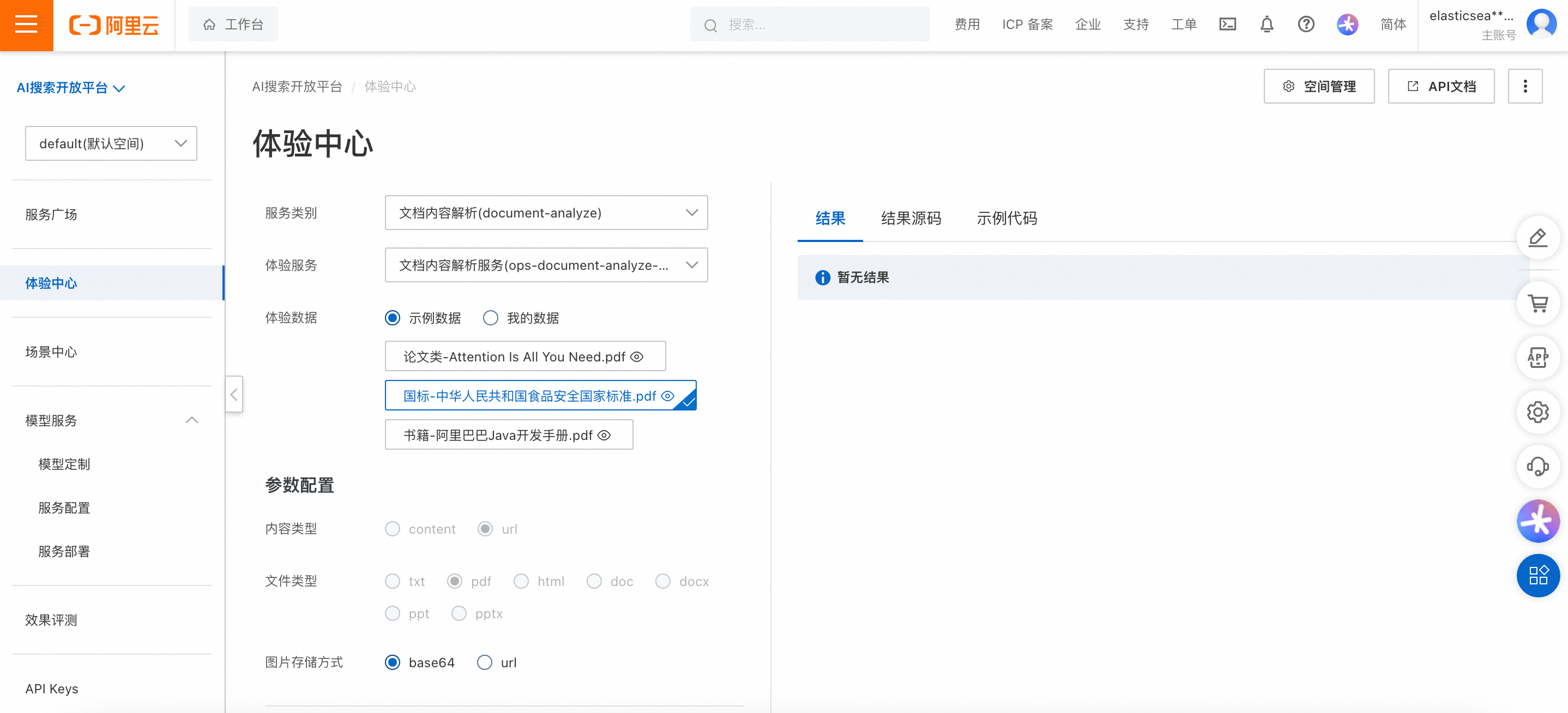This screenshot has height=713, width=1568.
Task: Open the hamburger main menu
Action: pos(26,25)
